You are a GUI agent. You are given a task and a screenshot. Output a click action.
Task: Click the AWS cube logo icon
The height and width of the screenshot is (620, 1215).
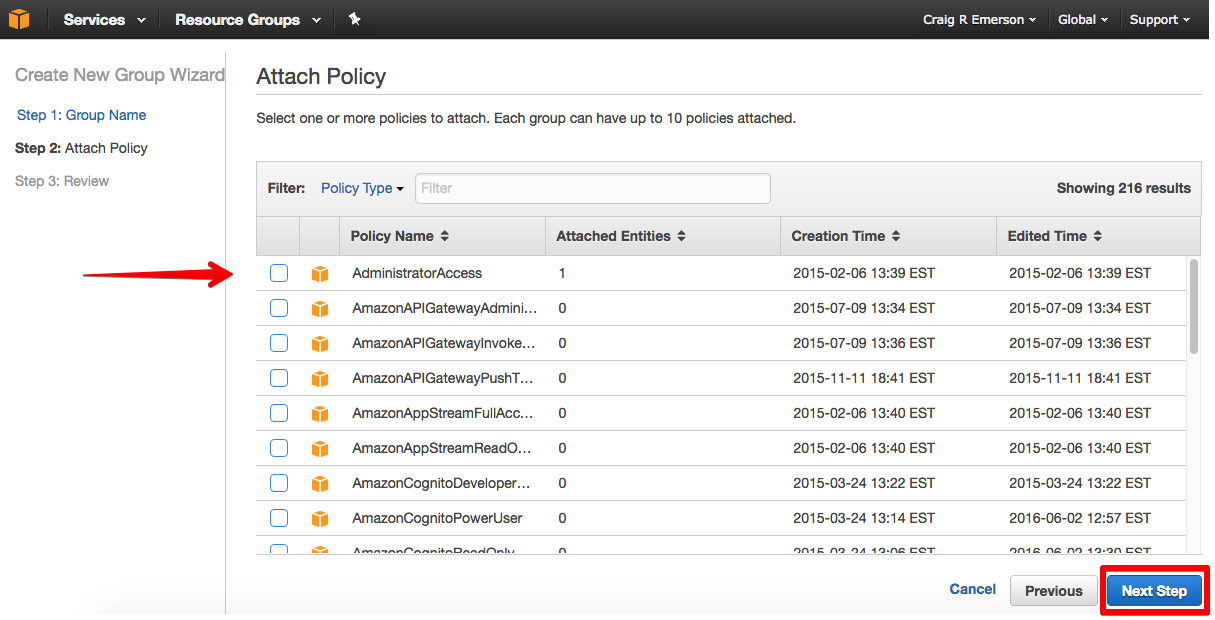point(19,19)
